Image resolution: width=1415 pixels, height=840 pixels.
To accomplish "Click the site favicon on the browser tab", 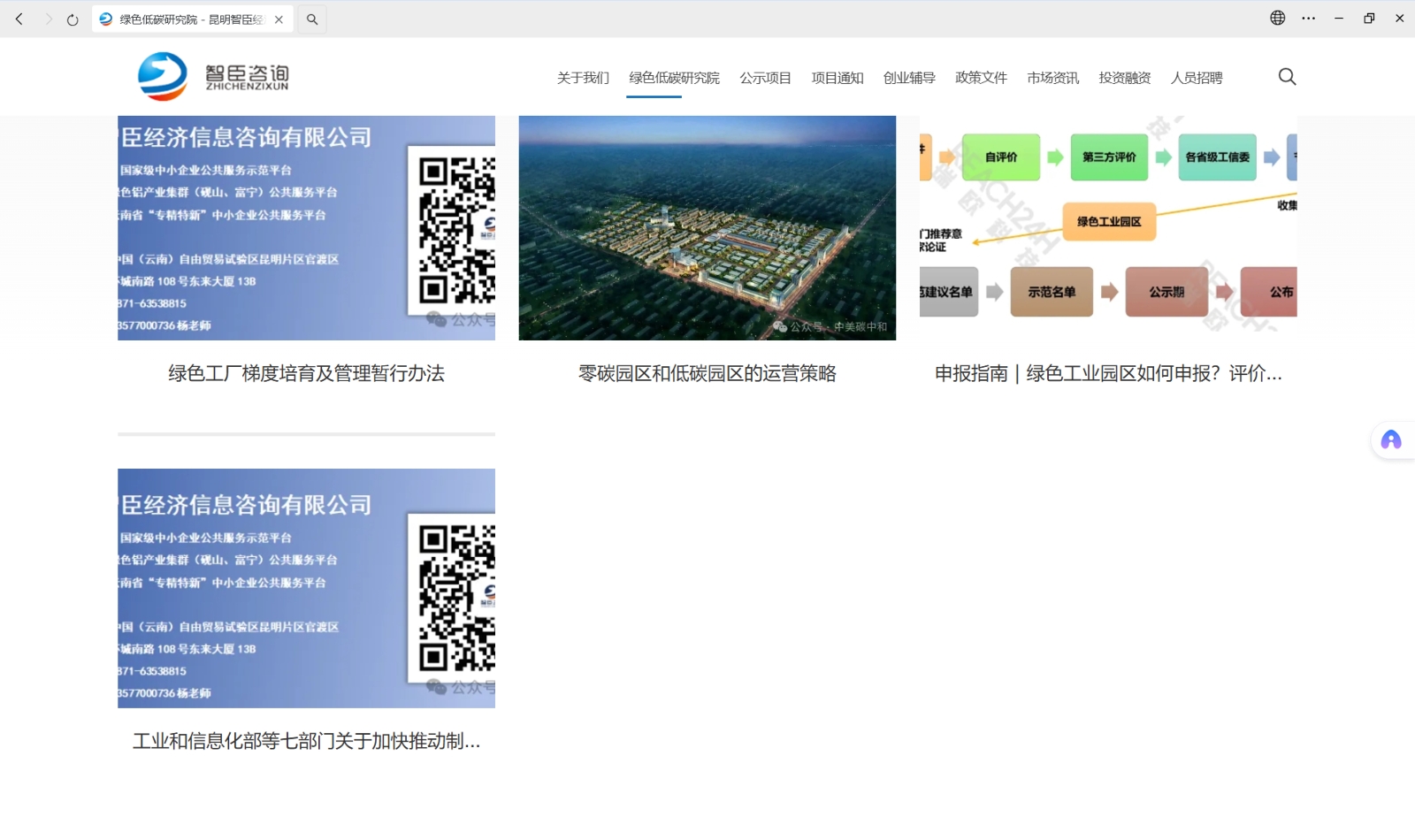I will [105, 18].
